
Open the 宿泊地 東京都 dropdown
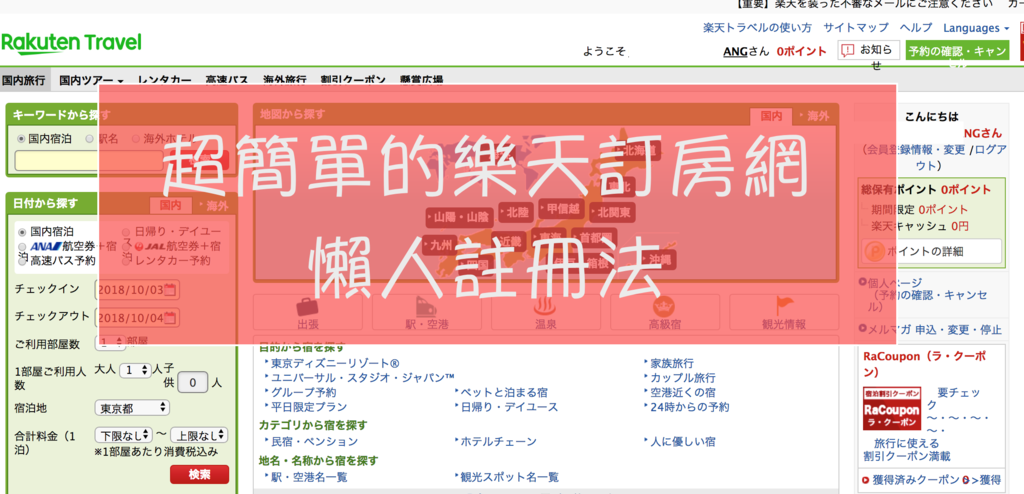pos(132,408)
